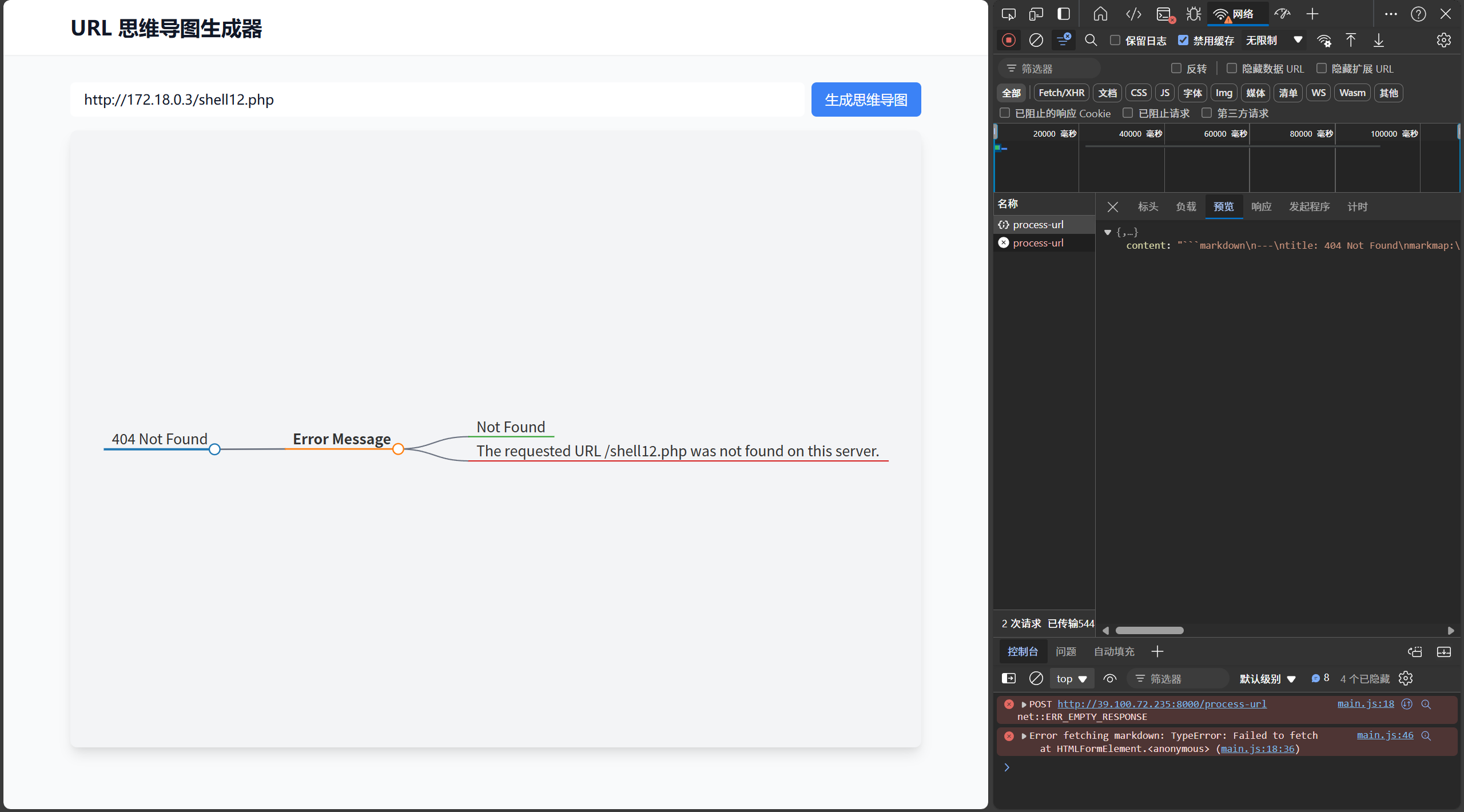
Task: Clear the network log
Action: (x=1036, y=40)
